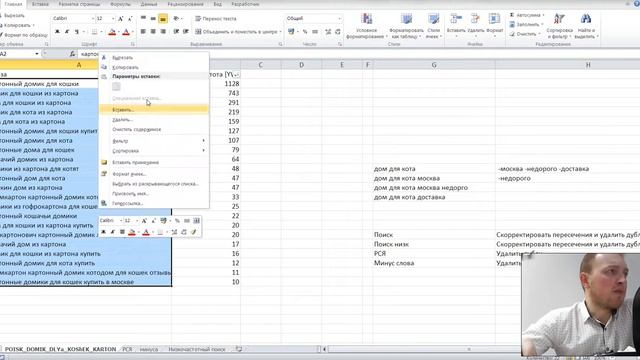Open Сортировка и фильтр menu
The width and height of the screenshot is (640, 360).
point(559,26)
